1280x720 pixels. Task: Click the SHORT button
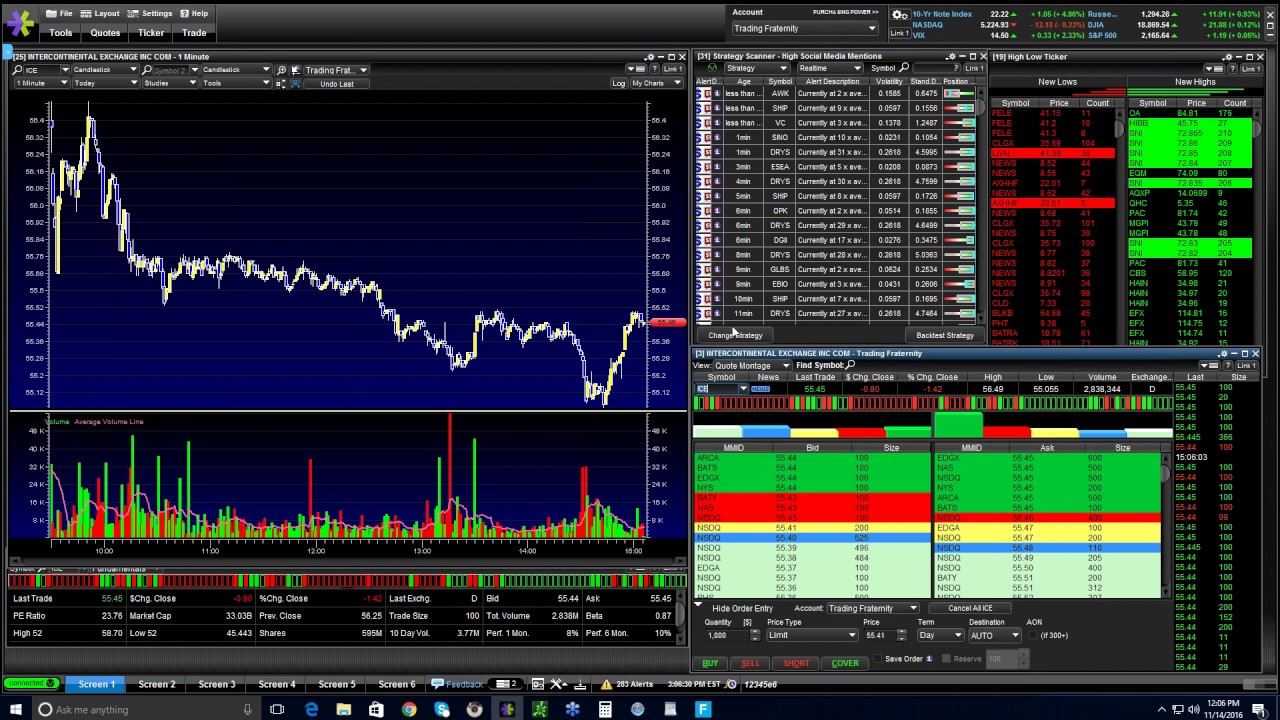796,663
